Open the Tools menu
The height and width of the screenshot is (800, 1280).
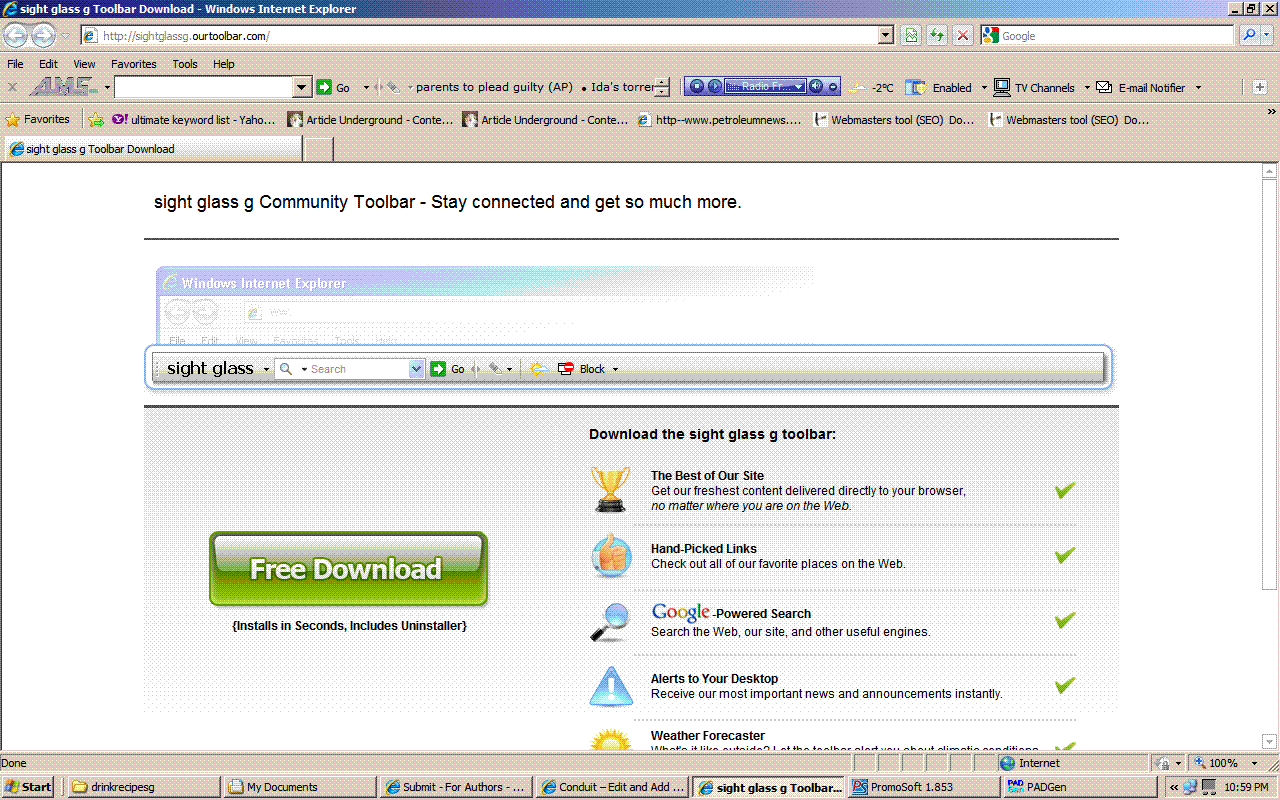click(x=185, y=64)
